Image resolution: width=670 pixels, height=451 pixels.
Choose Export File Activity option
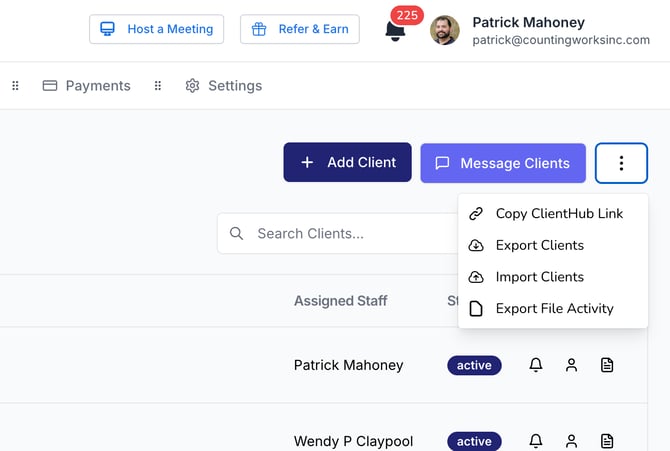554,309
